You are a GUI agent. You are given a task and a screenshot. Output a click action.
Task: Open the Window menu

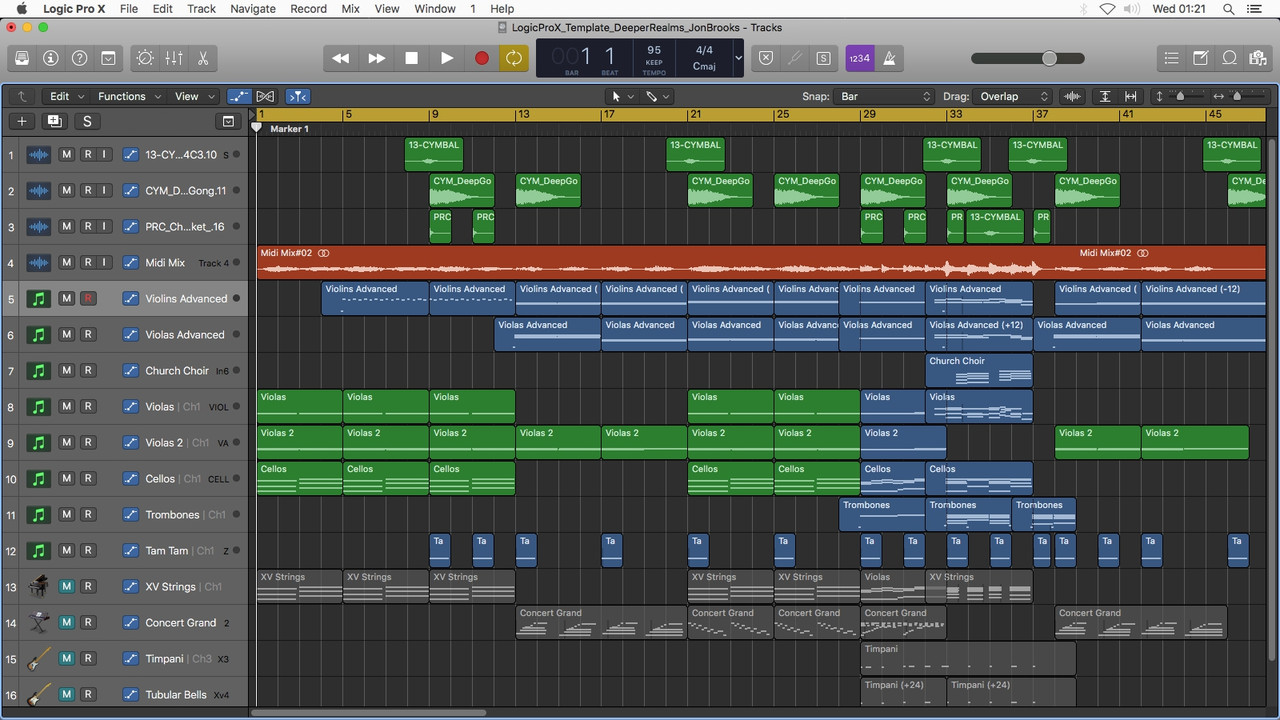[x=435, y=9]
